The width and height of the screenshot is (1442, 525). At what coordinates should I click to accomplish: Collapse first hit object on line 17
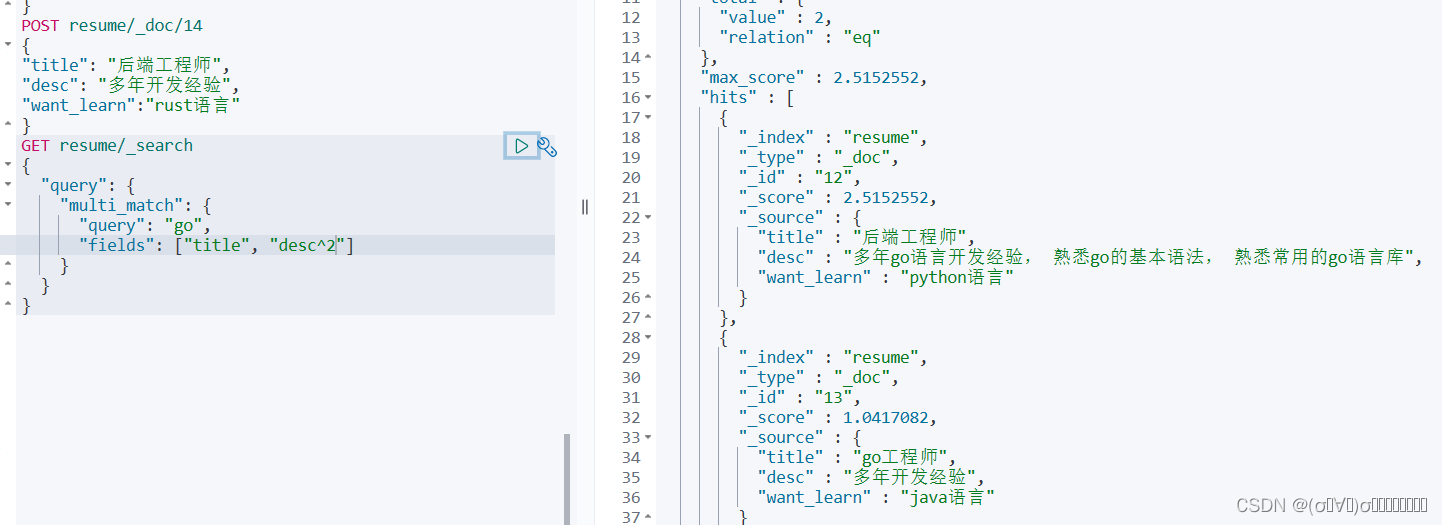click(x=648, y=117)
